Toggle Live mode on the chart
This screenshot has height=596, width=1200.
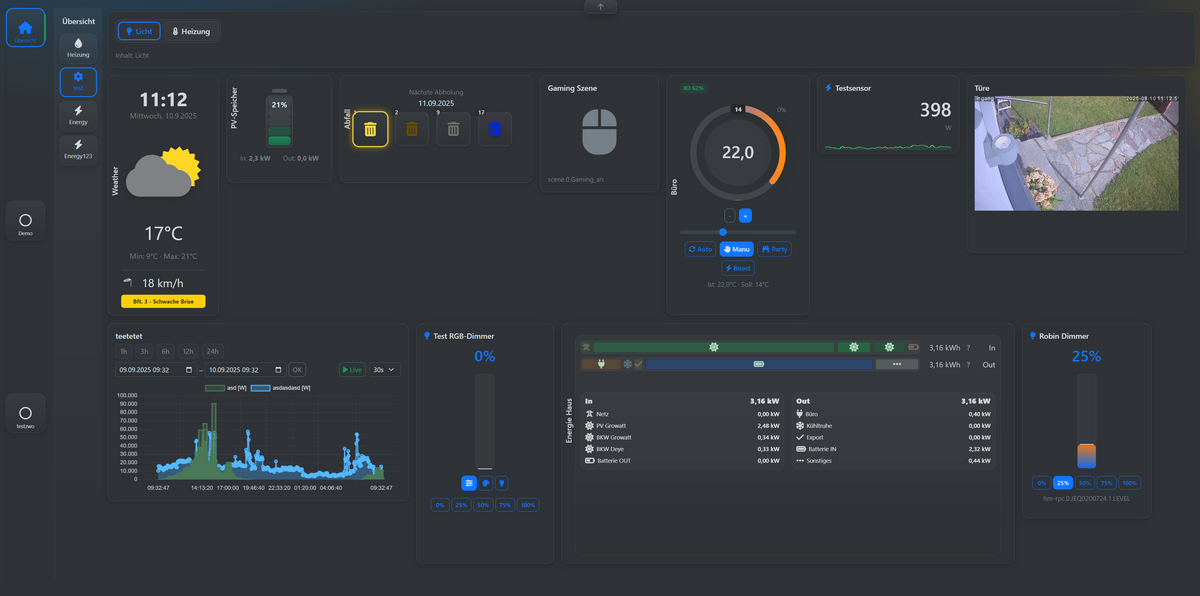tap(351, 370)
